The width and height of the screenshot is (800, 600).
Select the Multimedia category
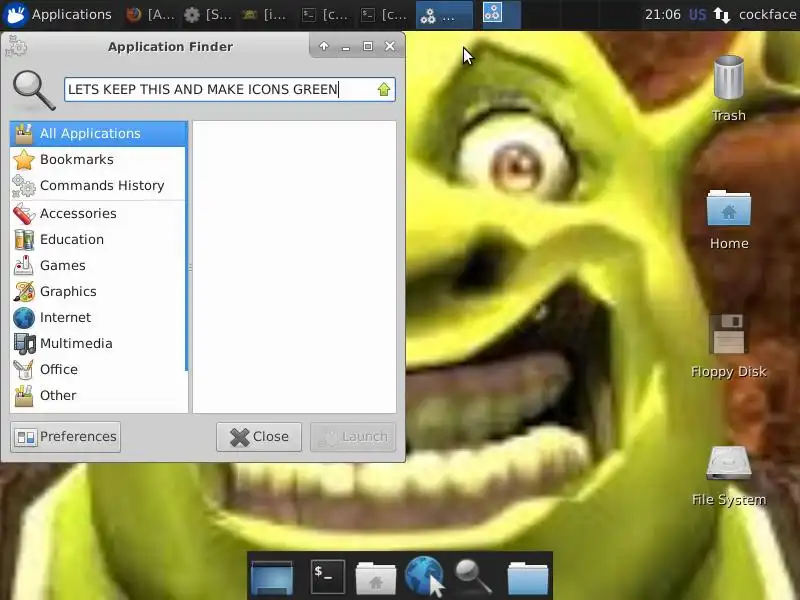tap(98, 343)
